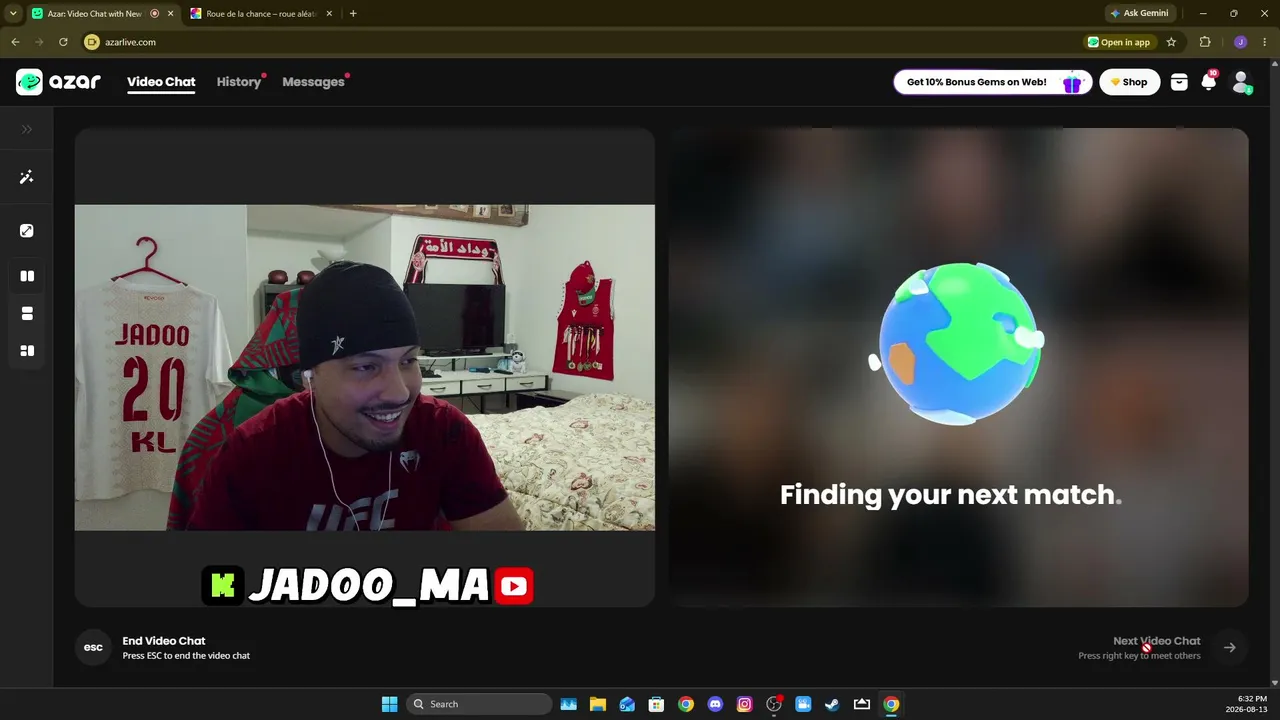1280x720 pixels.
Task: Close the Azar Video Chat browser tab
Action: (170, 14)
